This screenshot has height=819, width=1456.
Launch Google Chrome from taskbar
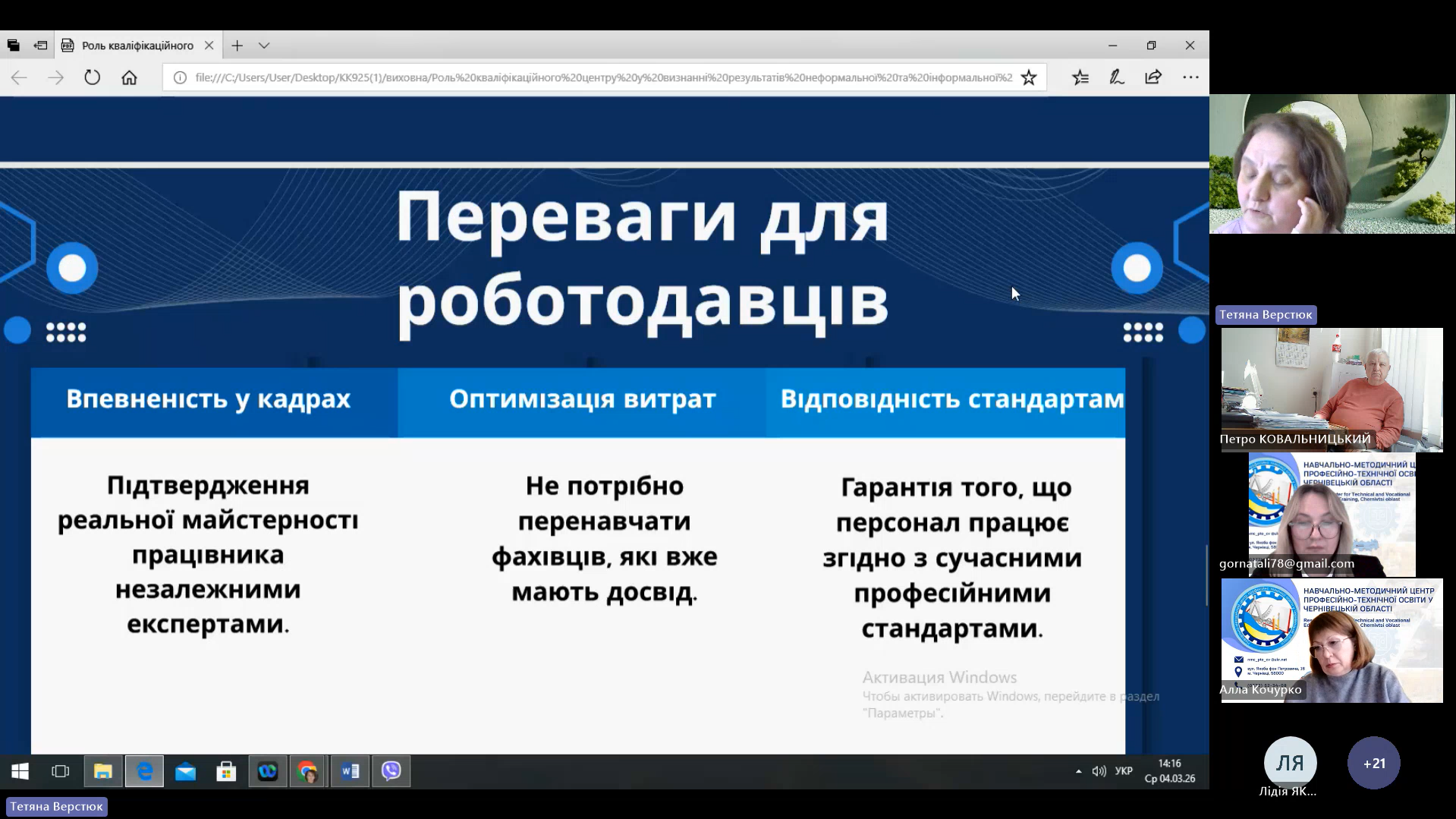pyautogui.click(x=307, y=771)
